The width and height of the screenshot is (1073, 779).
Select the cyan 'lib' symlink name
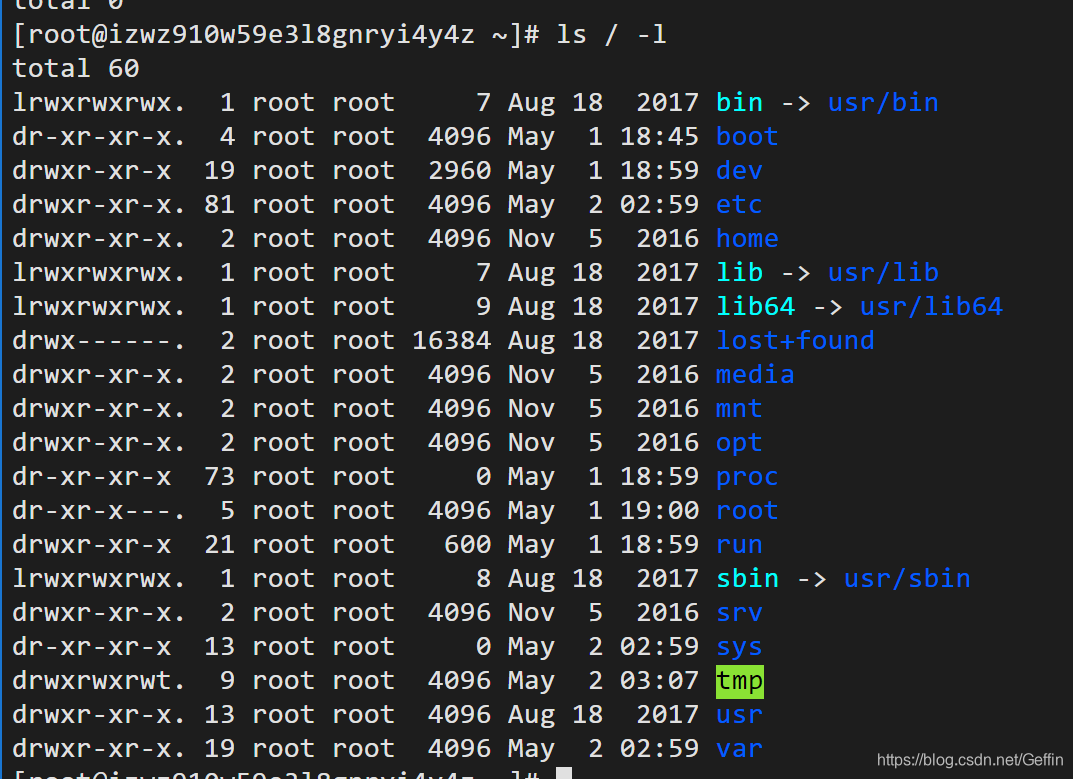(739, 272)
